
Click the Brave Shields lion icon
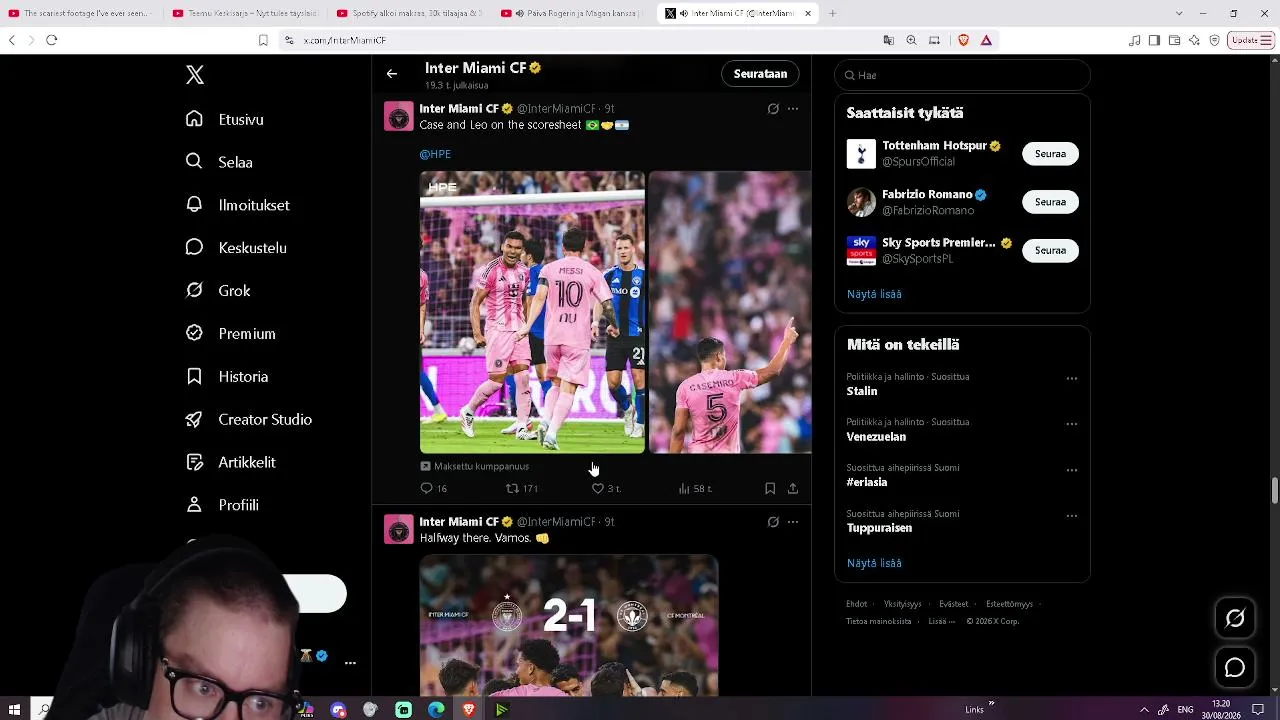click(964, 40)
